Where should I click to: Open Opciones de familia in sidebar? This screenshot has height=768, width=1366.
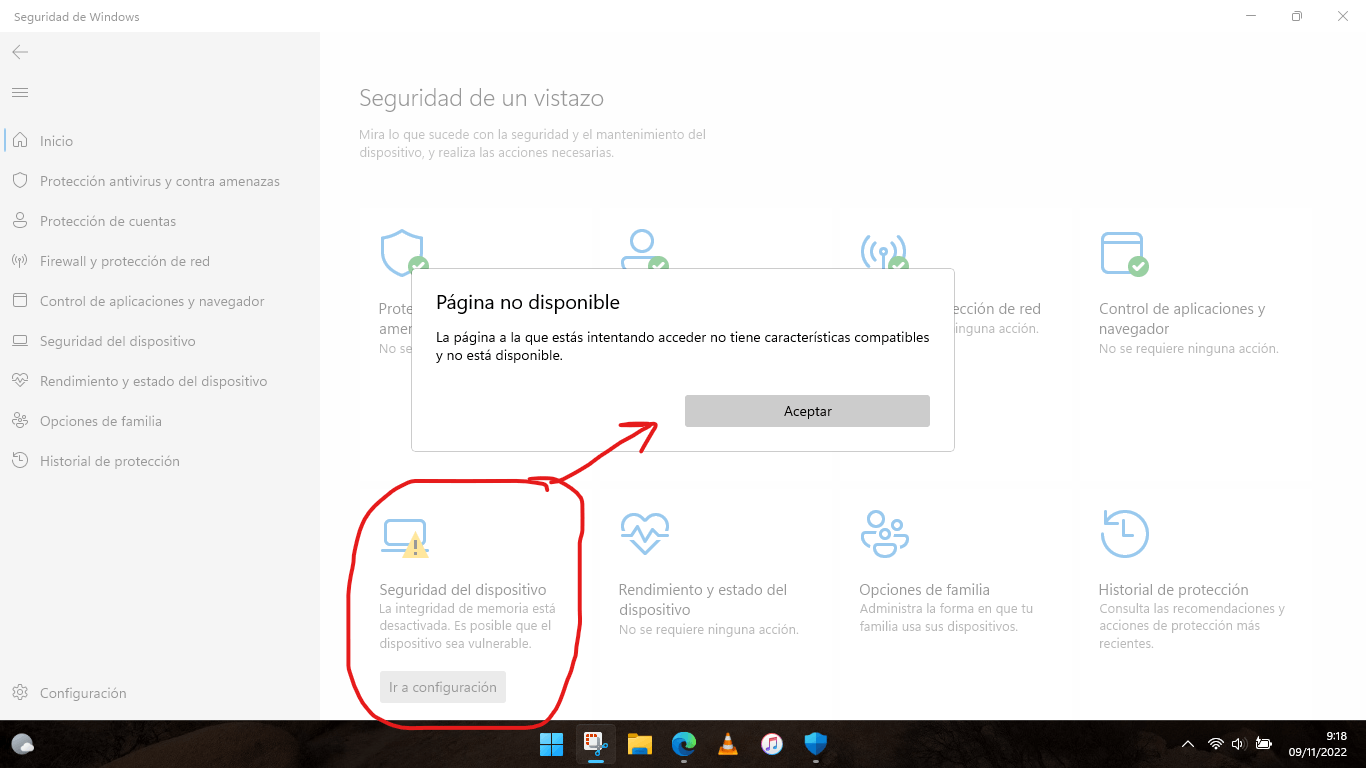click(x=160, y=421)
